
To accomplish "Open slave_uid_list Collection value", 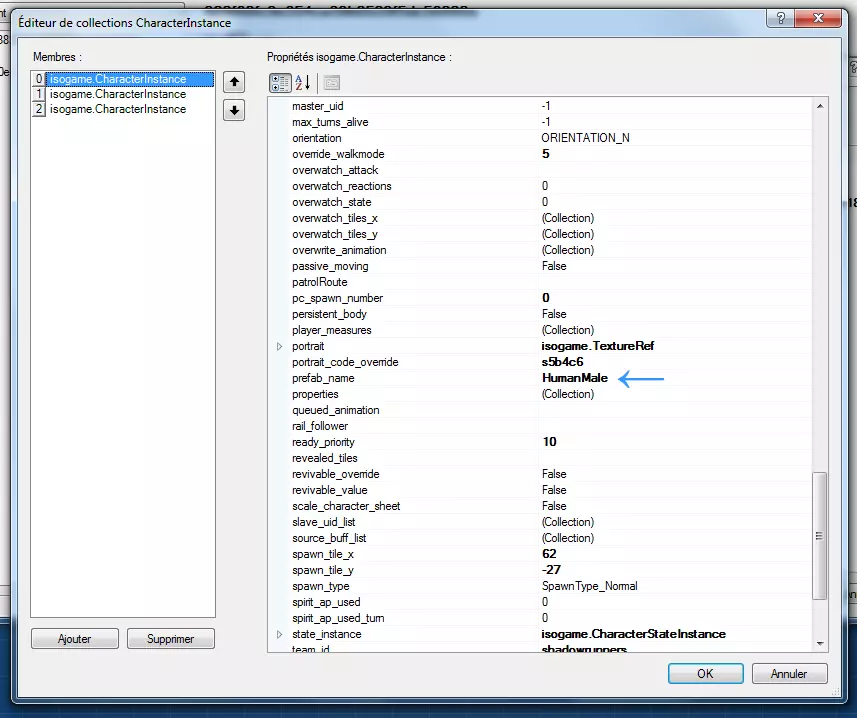I will click(x=568, y=522).
